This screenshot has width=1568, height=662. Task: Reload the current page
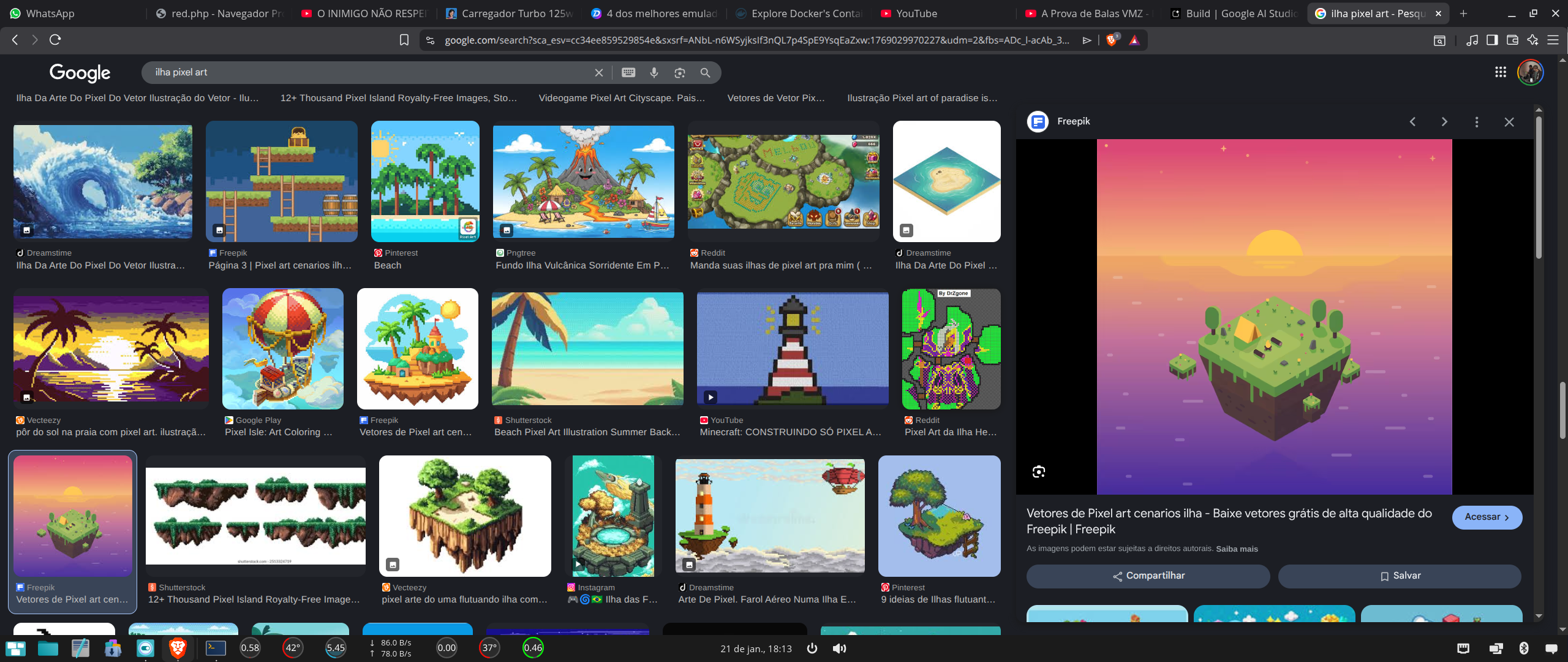coord(55,40)
